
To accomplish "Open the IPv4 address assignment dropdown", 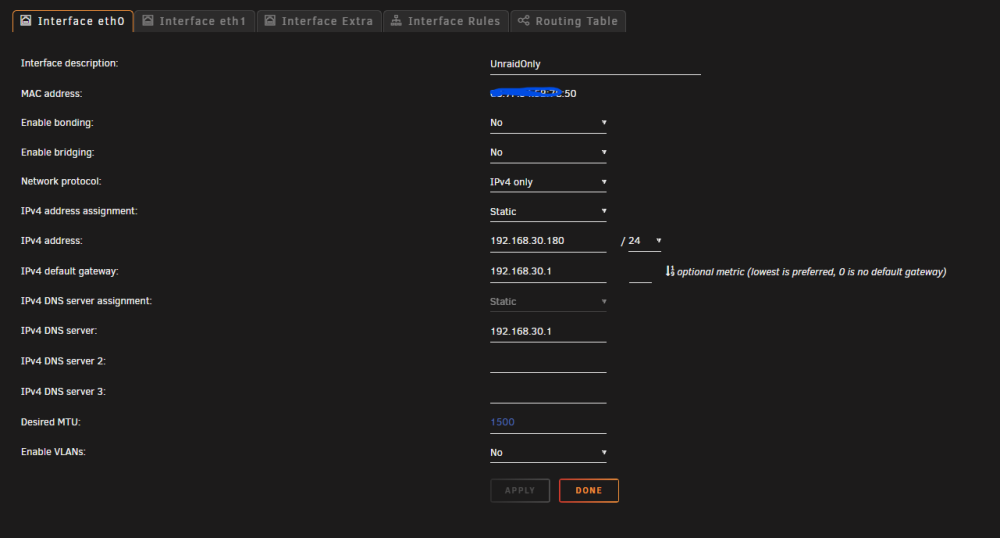I will tap(548, 211).
